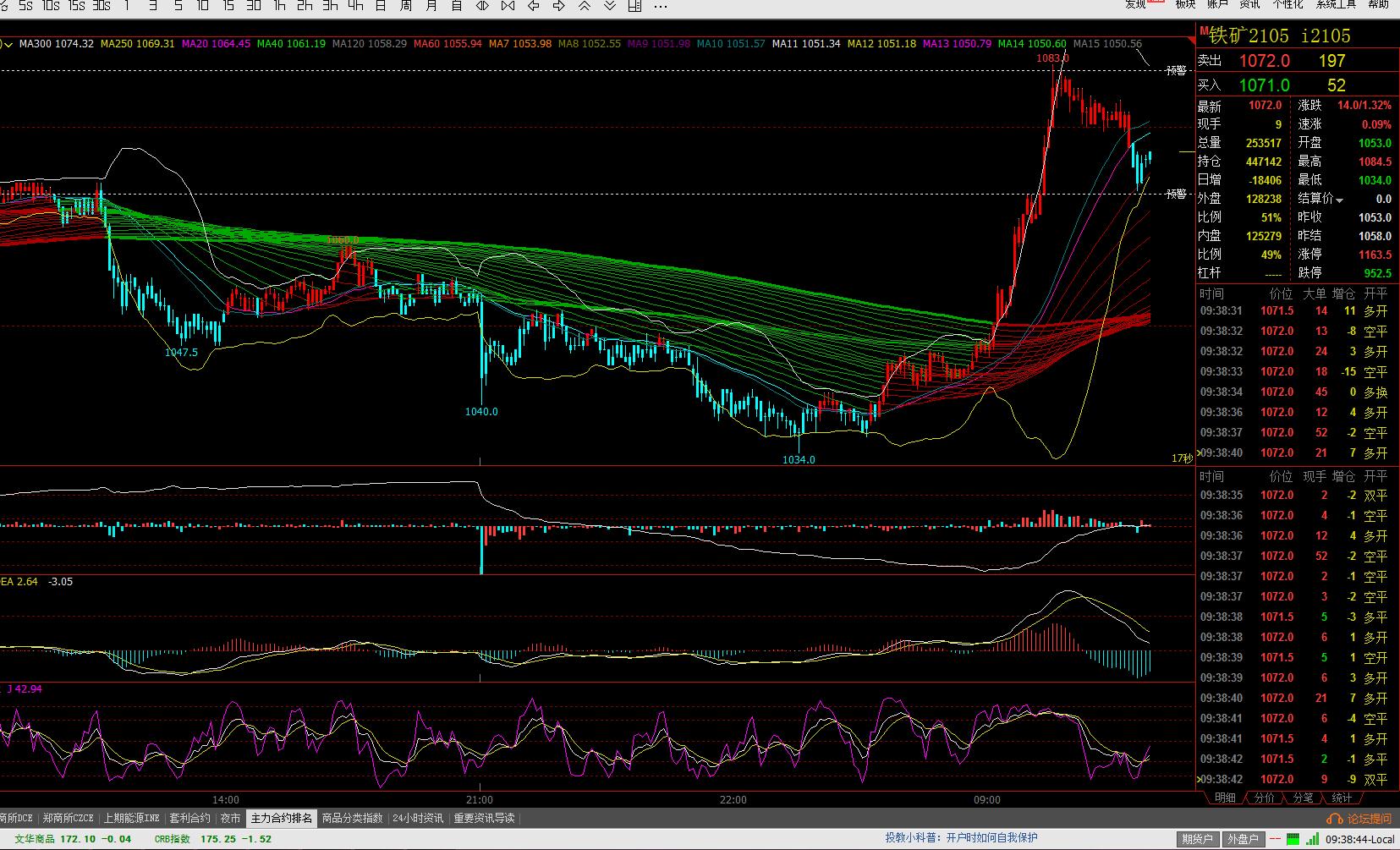Click the double up chevron icon
The image size is (1400, 850).
584,5
